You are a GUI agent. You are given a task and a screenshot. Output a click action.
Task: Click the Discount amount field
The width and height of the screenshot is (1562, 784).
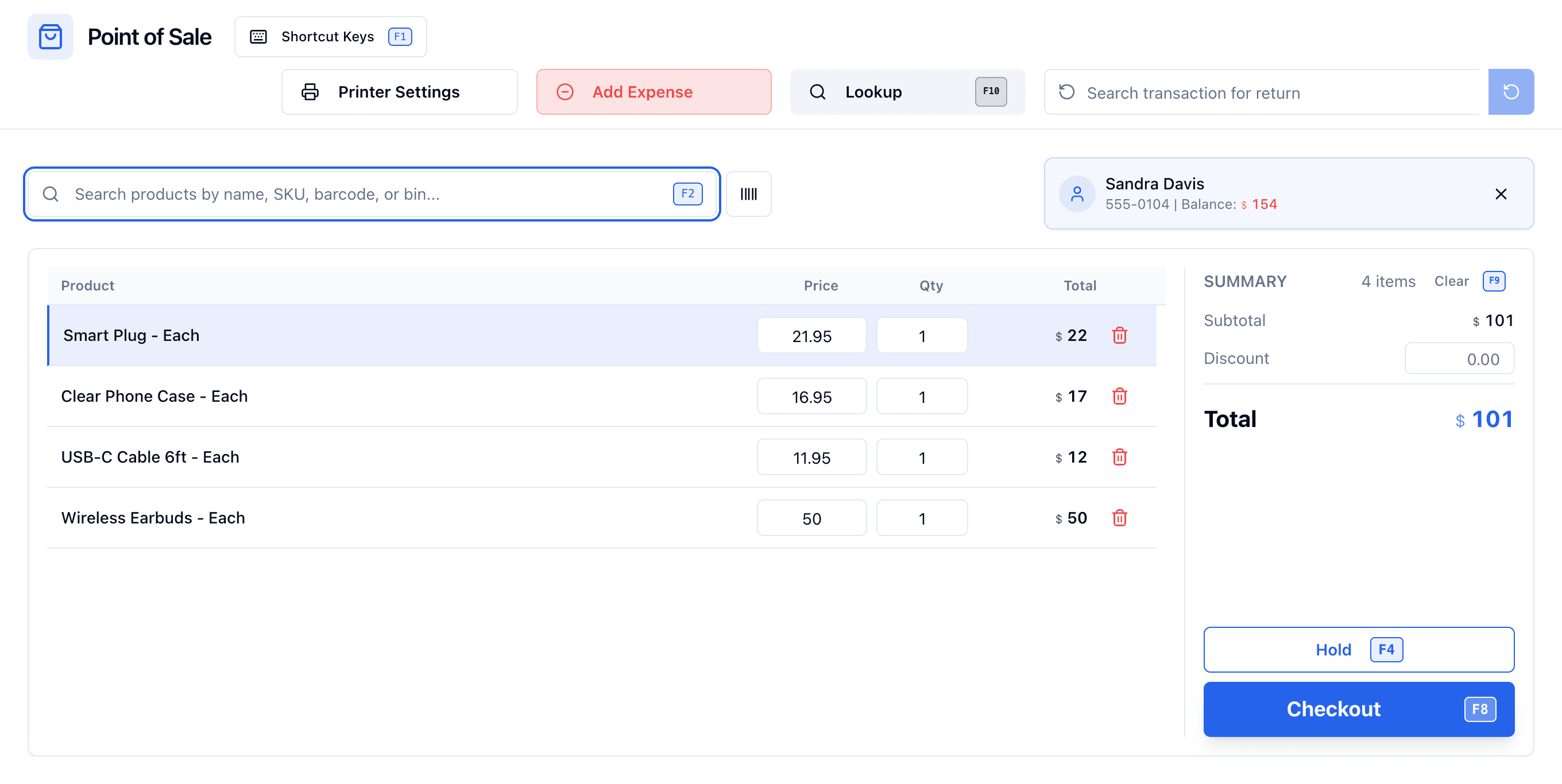pyautogui.click(x=1459, y=359)
